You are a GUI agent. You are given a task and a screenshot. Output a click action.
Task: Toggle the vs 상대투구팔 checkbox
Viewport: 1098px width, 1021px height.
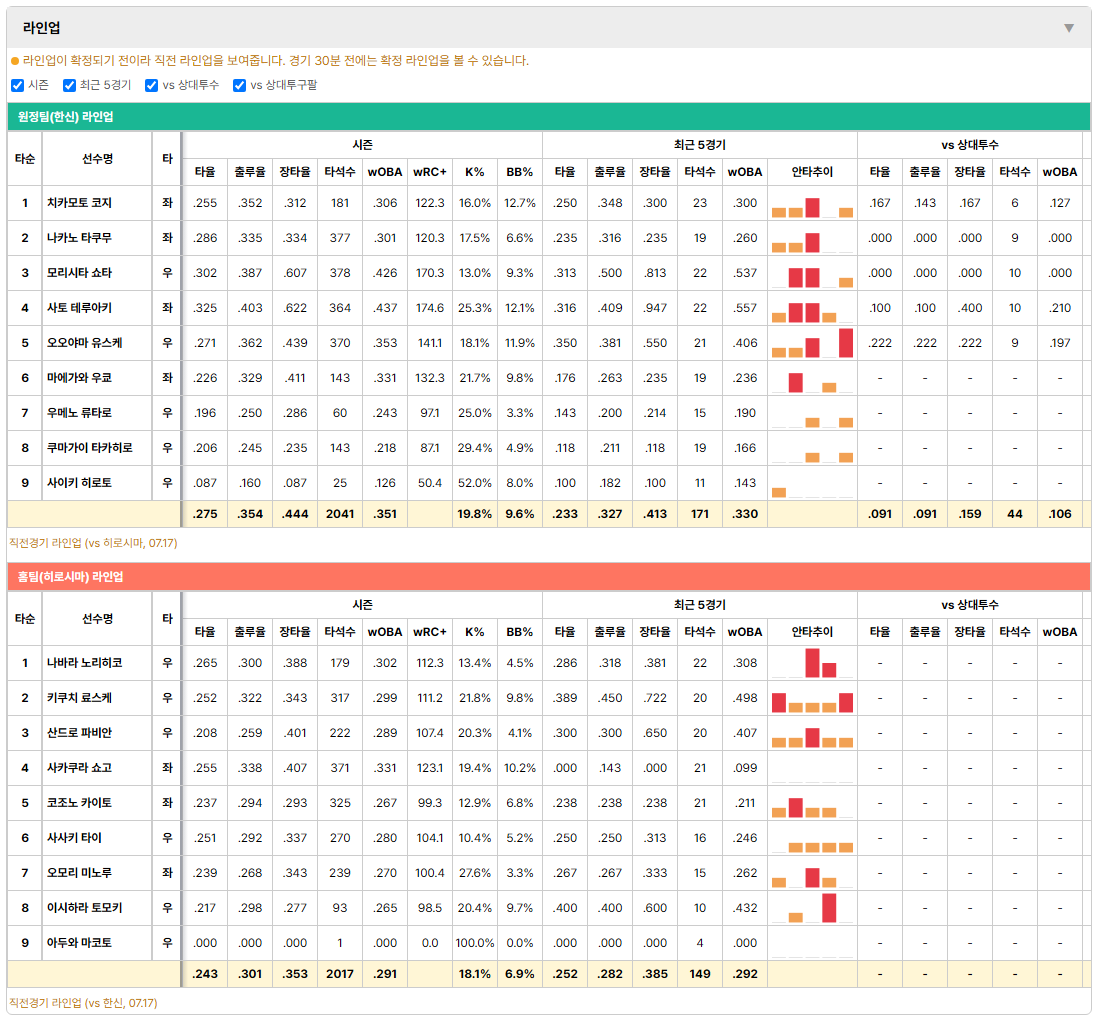coord(239,85)
